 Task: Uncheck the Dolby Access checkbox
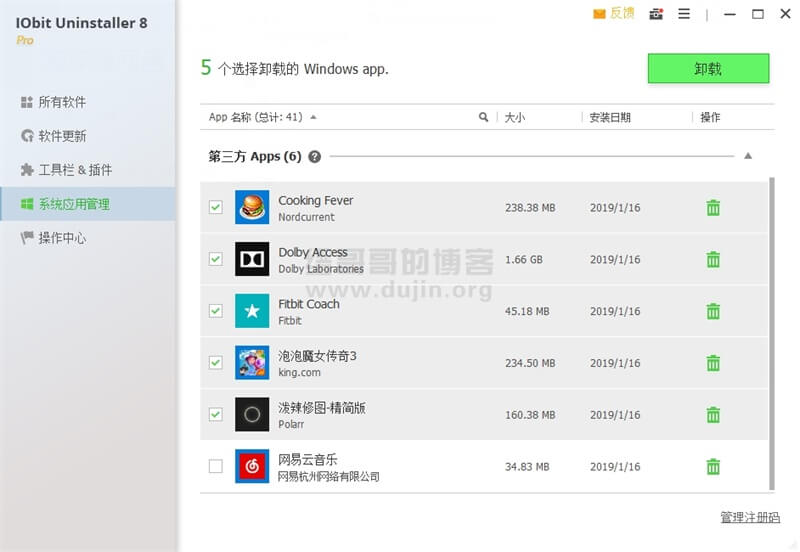(216, 259)
